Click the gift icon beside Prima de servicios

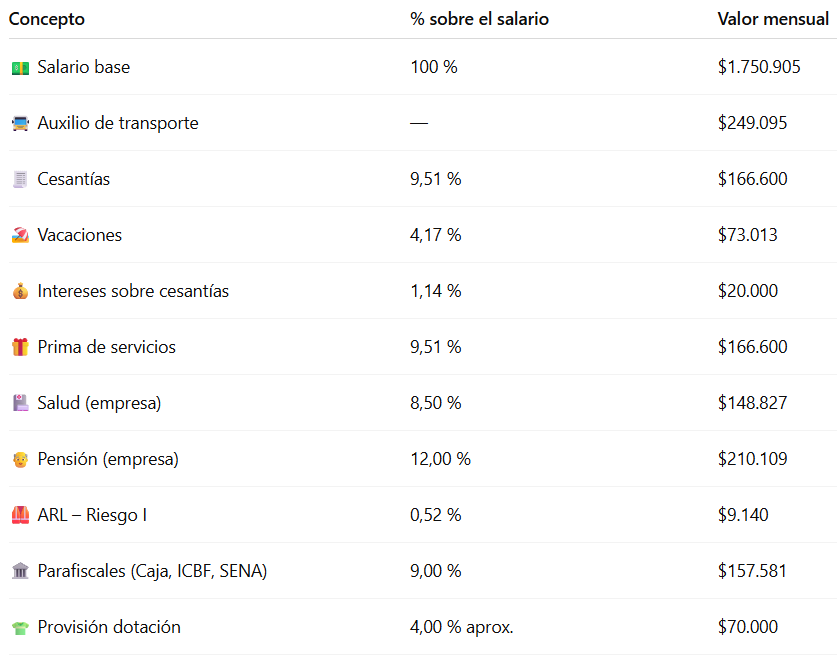pos(20,348)
